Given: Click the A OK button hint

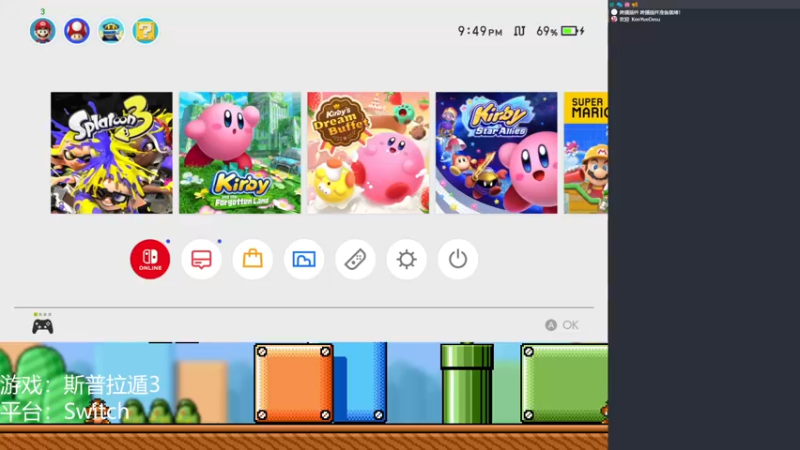Looking at the screenshot, I should (562, 325).
